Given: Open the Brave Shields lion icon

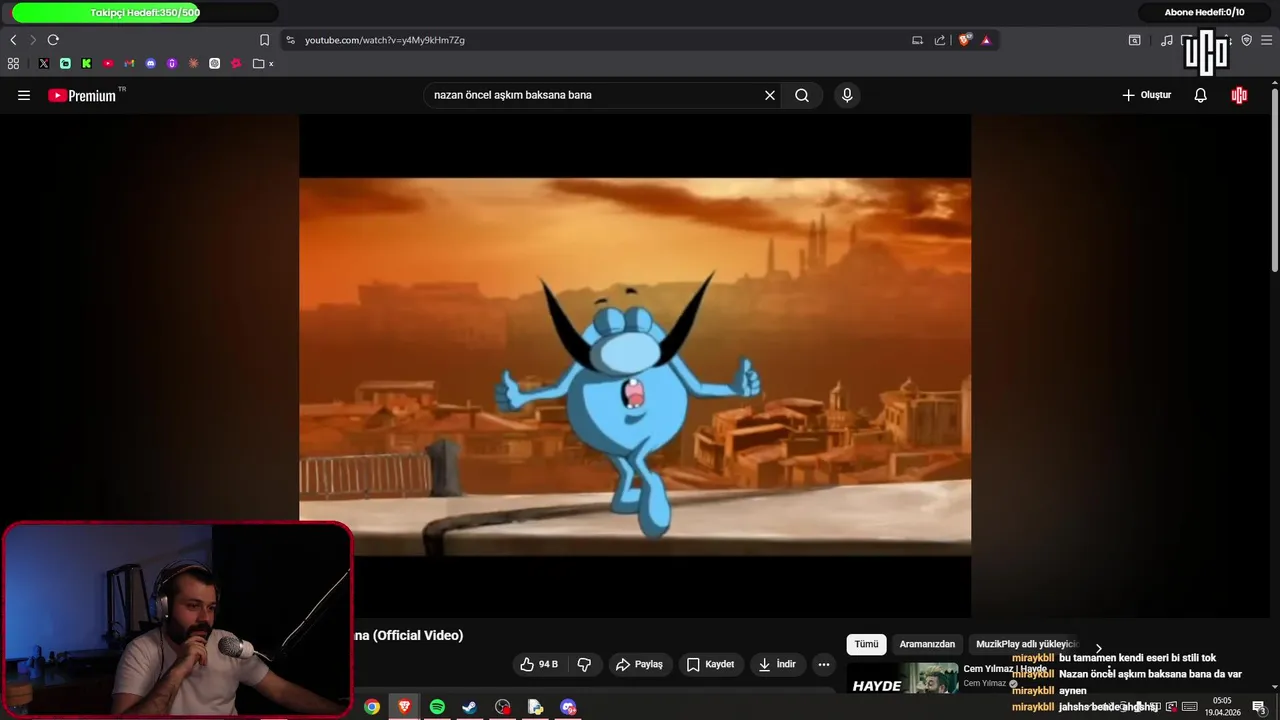Looking at the screenshot, I should point(965,40).
